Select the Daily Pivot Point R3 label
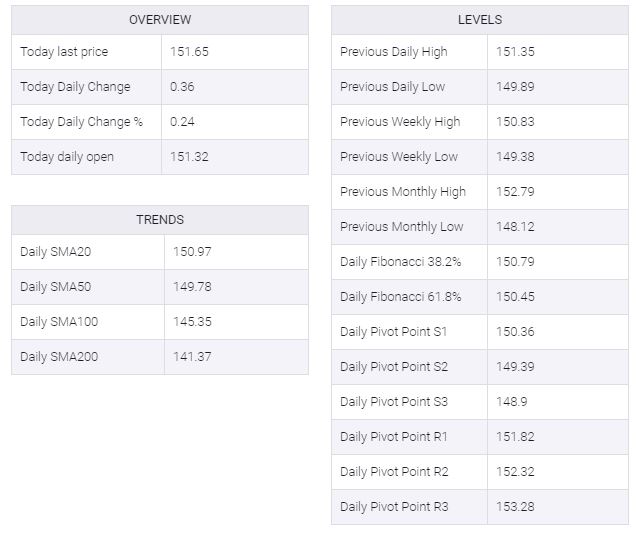This screenshot has width=636, height=534. tap(394, 506)
